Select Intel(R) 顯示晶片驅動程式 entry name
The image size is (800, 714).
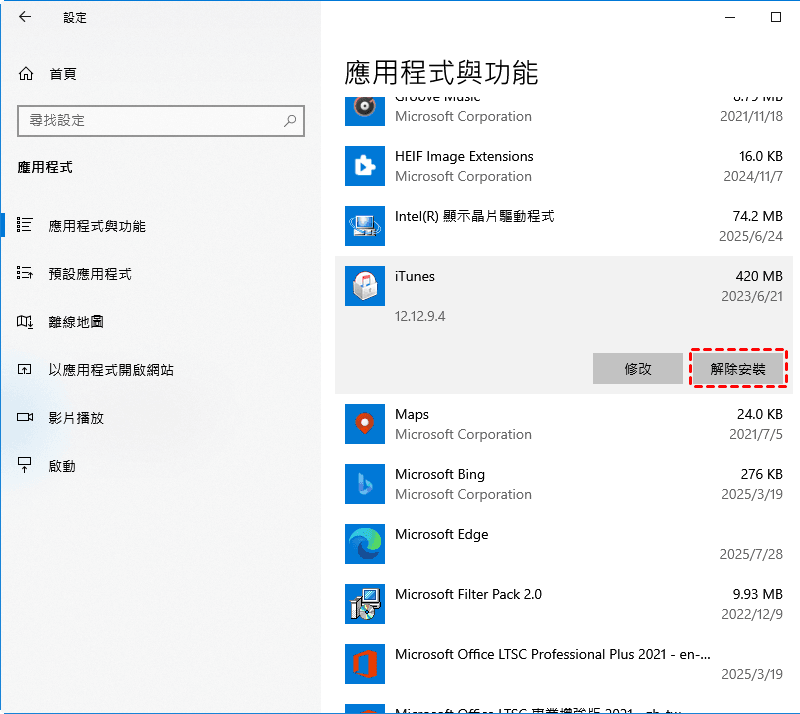(x=474, y=216)
